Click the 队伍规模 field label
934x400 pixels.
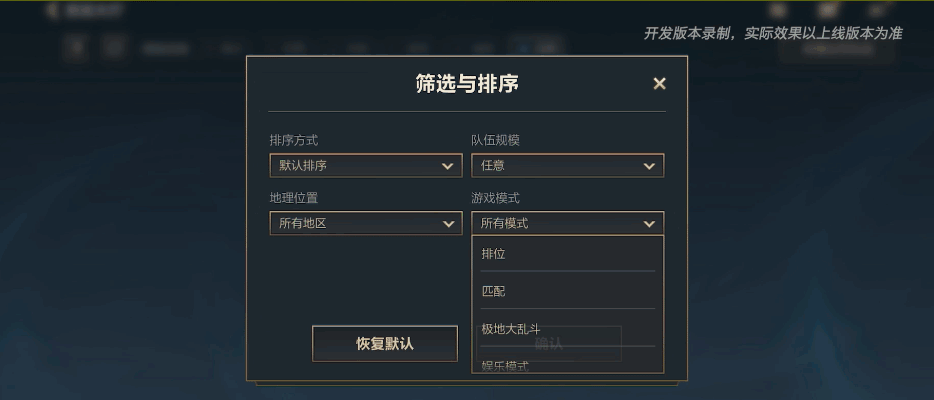(496, 141)
